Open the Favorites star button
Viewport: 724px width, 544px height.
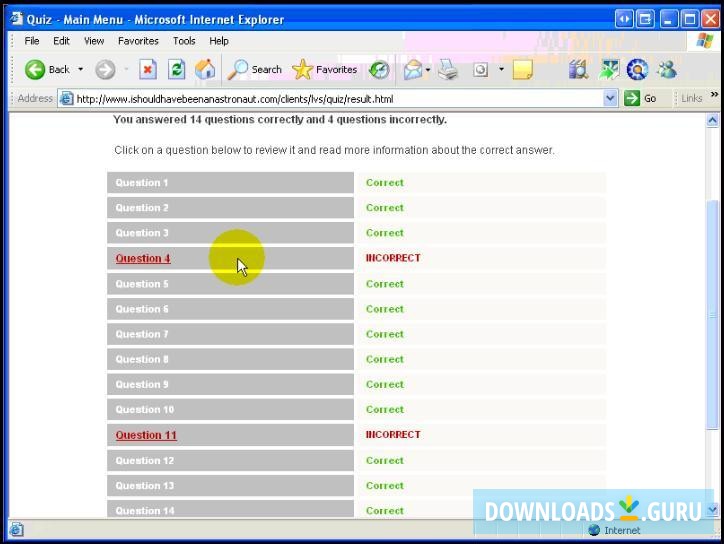coord(325,70)
